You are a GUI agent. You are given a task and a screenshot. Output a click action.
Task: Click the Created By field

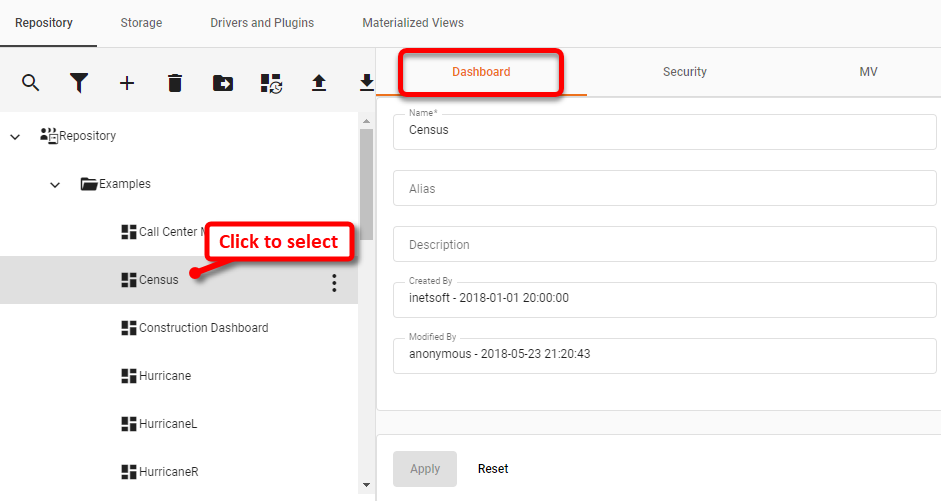click(x=664, y=299)
